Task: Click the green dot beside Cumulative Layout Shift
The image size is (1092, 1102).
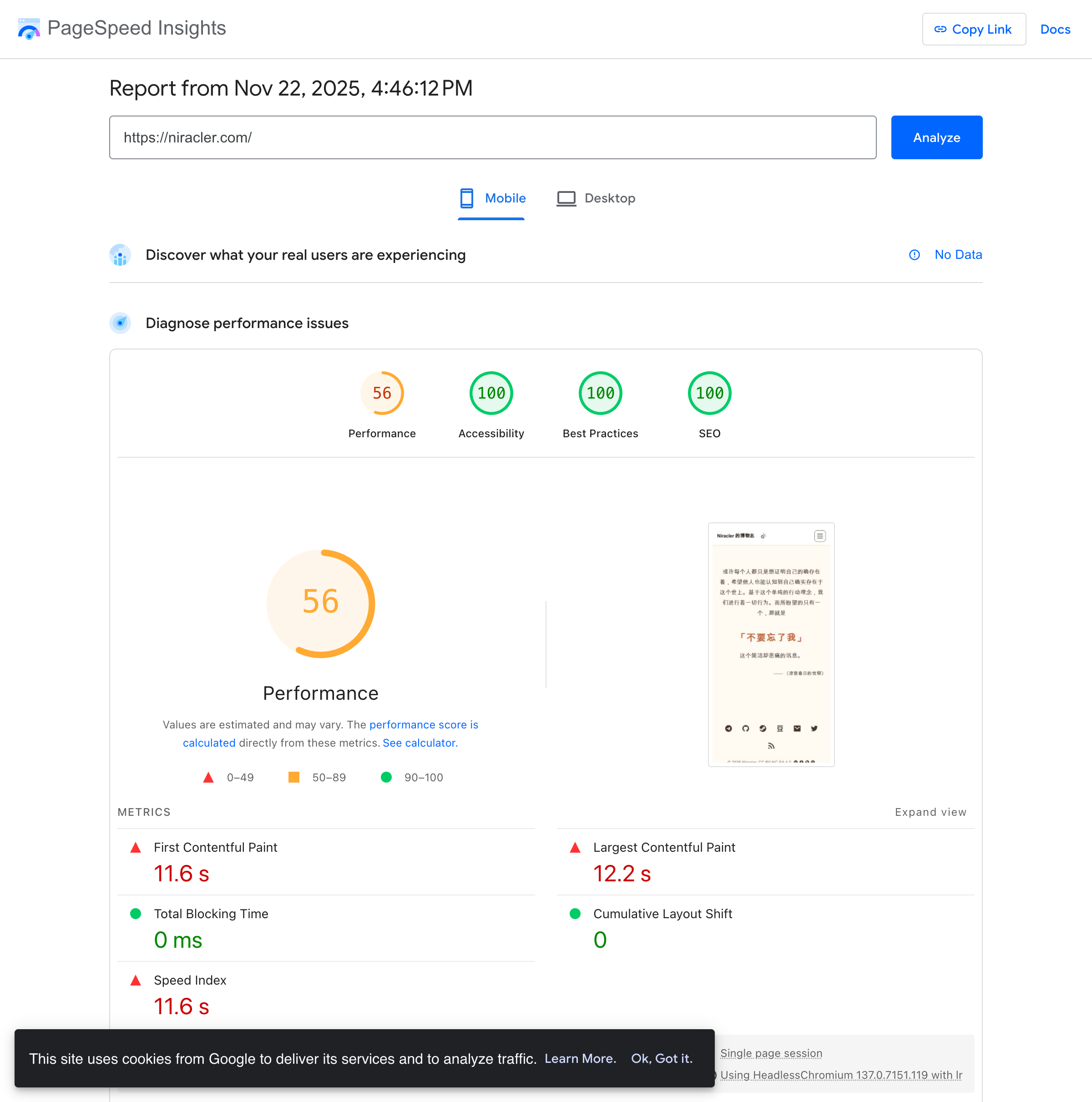Action: tap(575, 914)
